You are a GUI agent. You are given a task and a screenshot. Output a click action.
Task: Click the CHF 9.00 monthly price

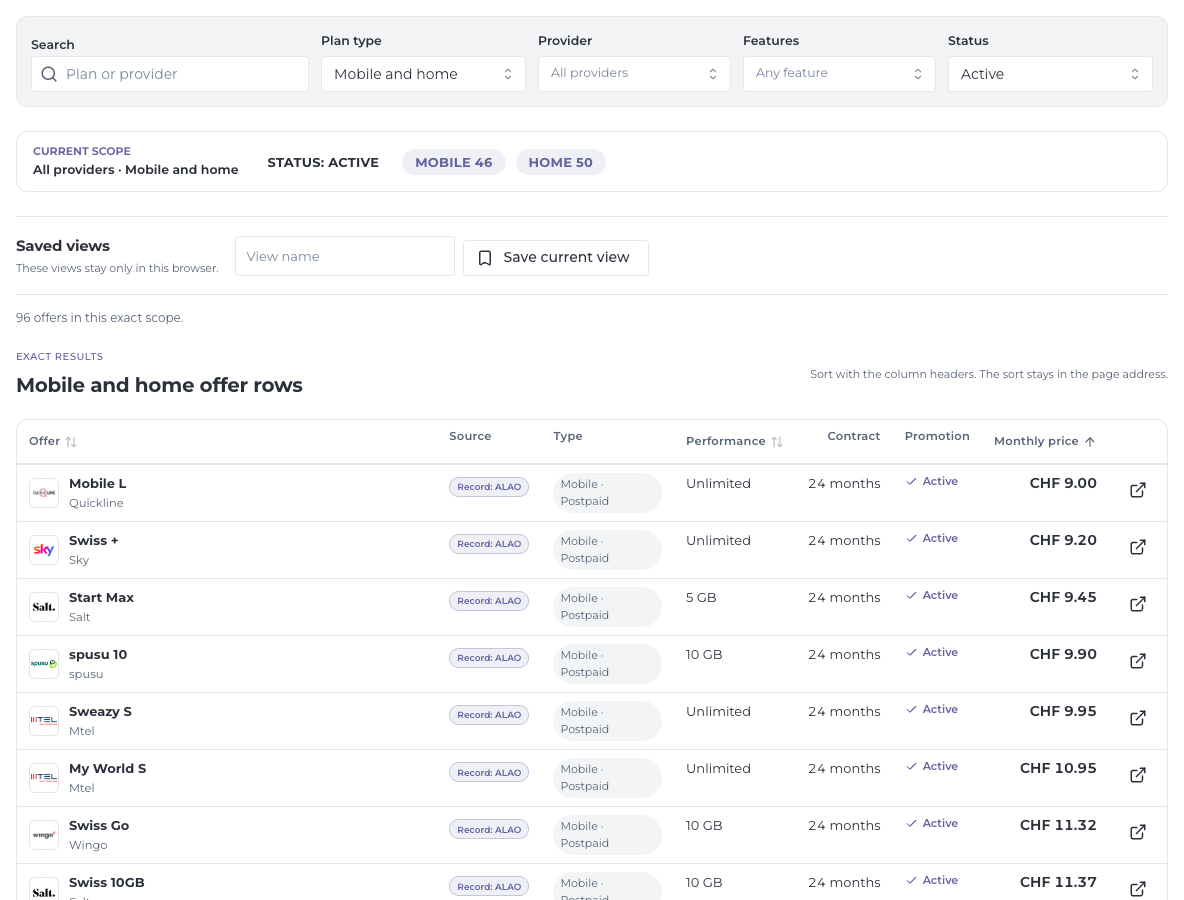coord(1062,483)
